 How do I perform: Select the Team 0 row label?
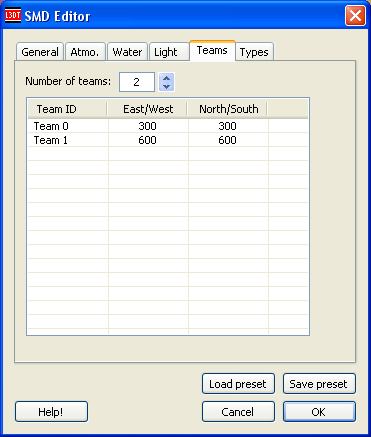click(x=51, y=126)
